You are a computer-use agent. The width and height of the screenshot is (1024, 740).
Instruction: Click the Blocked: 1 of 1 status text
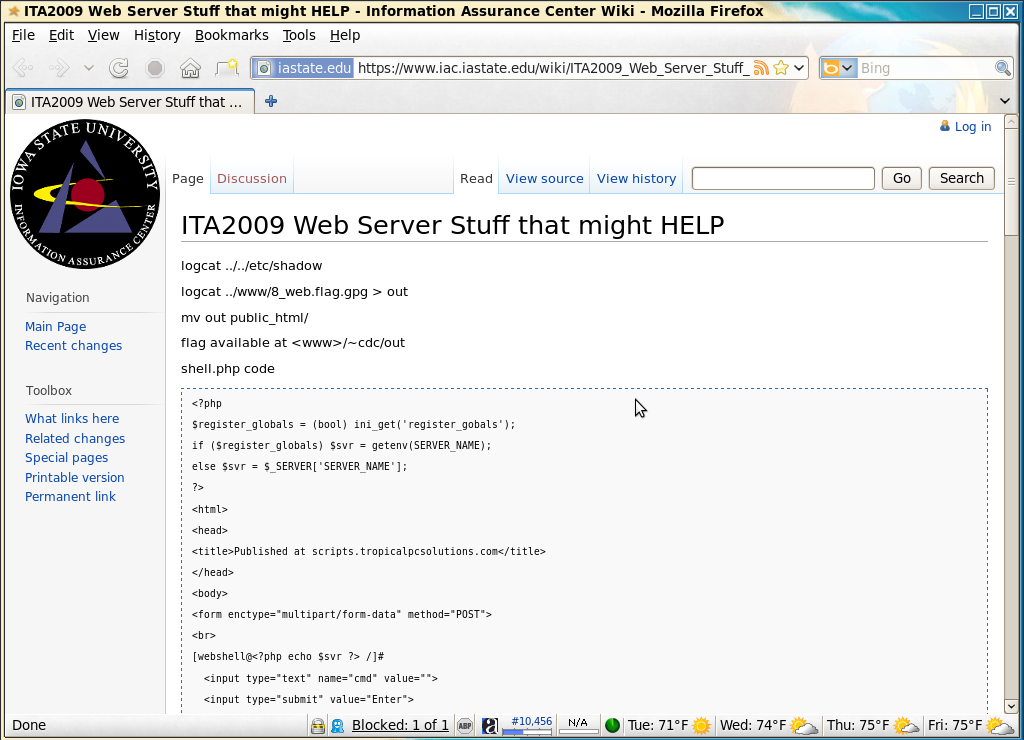pyautogui.click(x=400, y=725)
